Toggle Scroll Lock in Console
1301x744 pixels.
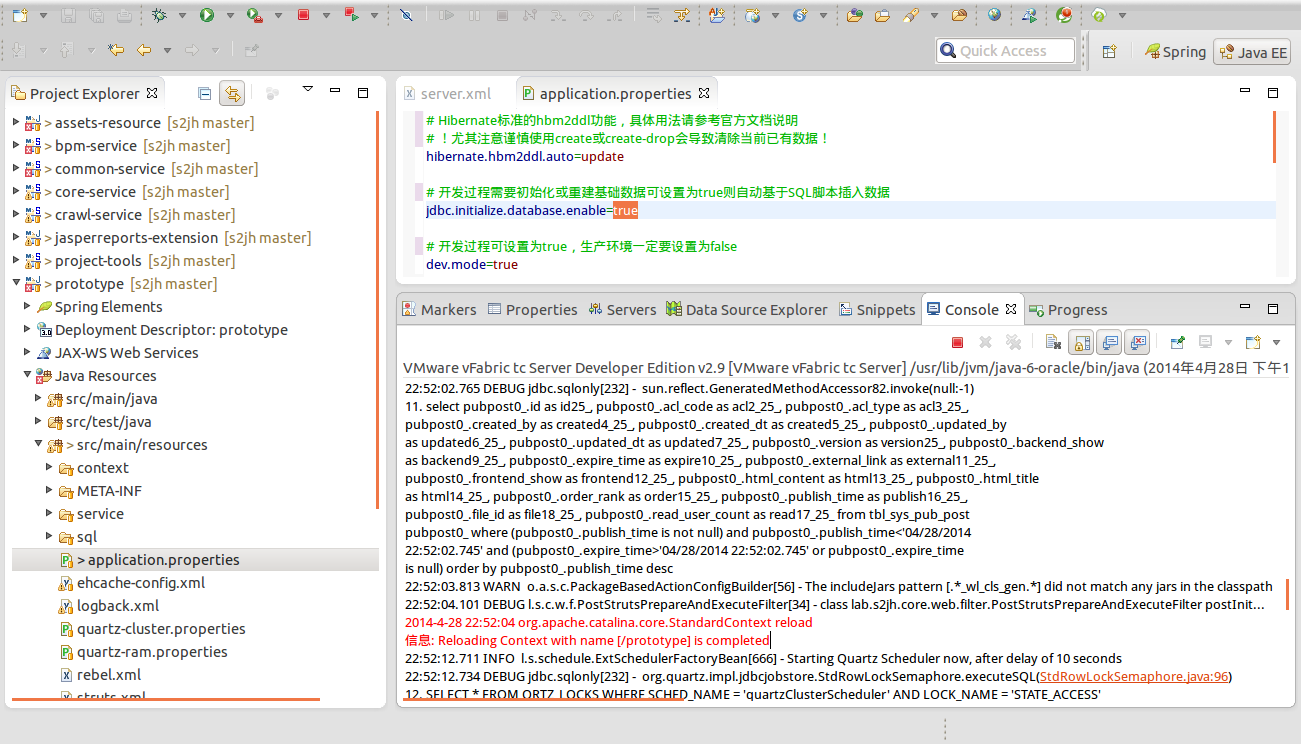1080,342
